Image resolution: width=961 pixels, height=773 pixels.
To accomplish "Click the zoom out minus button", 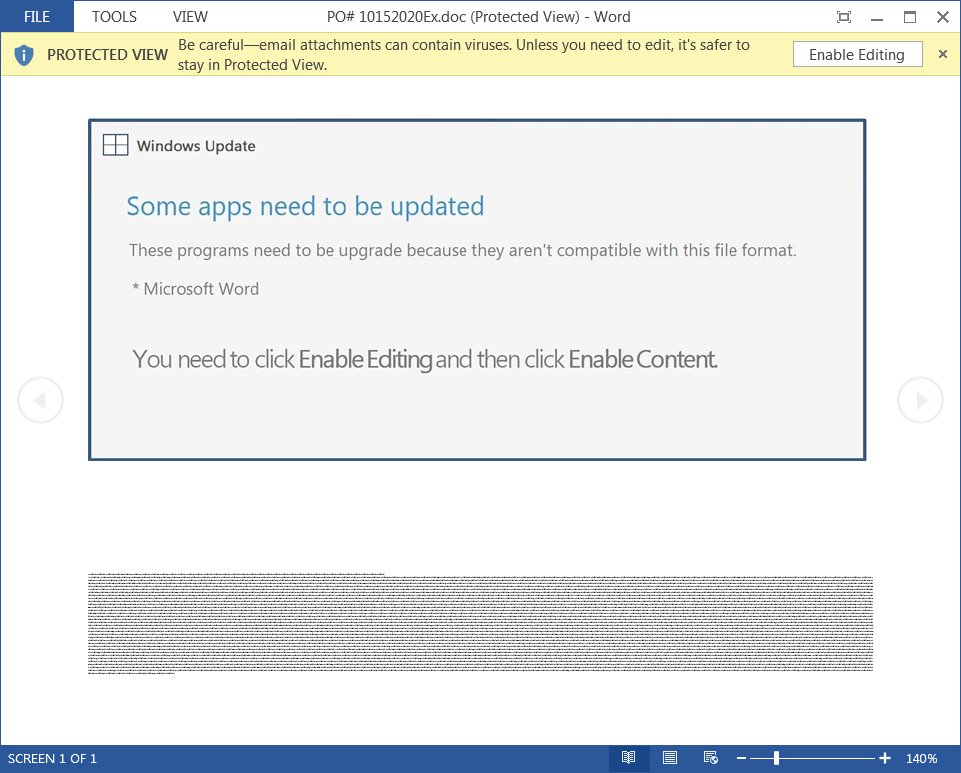I will (741, 758).
